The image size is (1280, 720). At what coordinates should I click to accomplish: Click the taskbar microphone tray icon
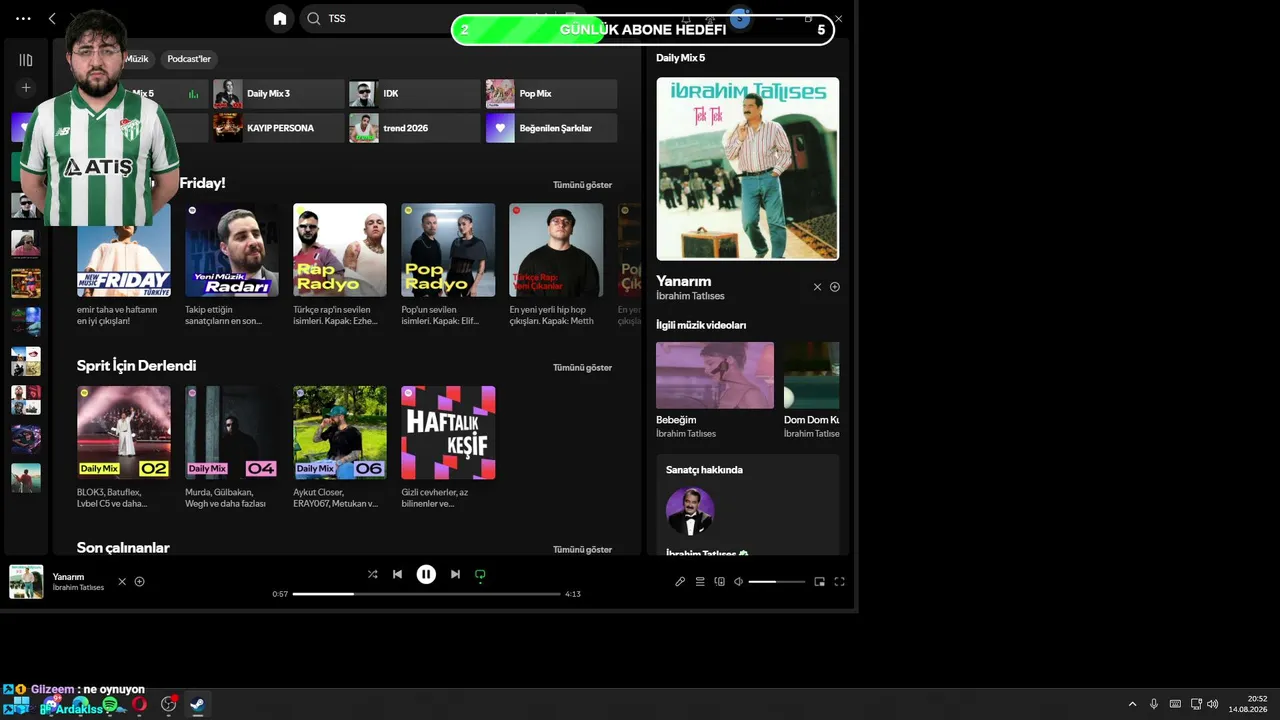pos(1154,704)
